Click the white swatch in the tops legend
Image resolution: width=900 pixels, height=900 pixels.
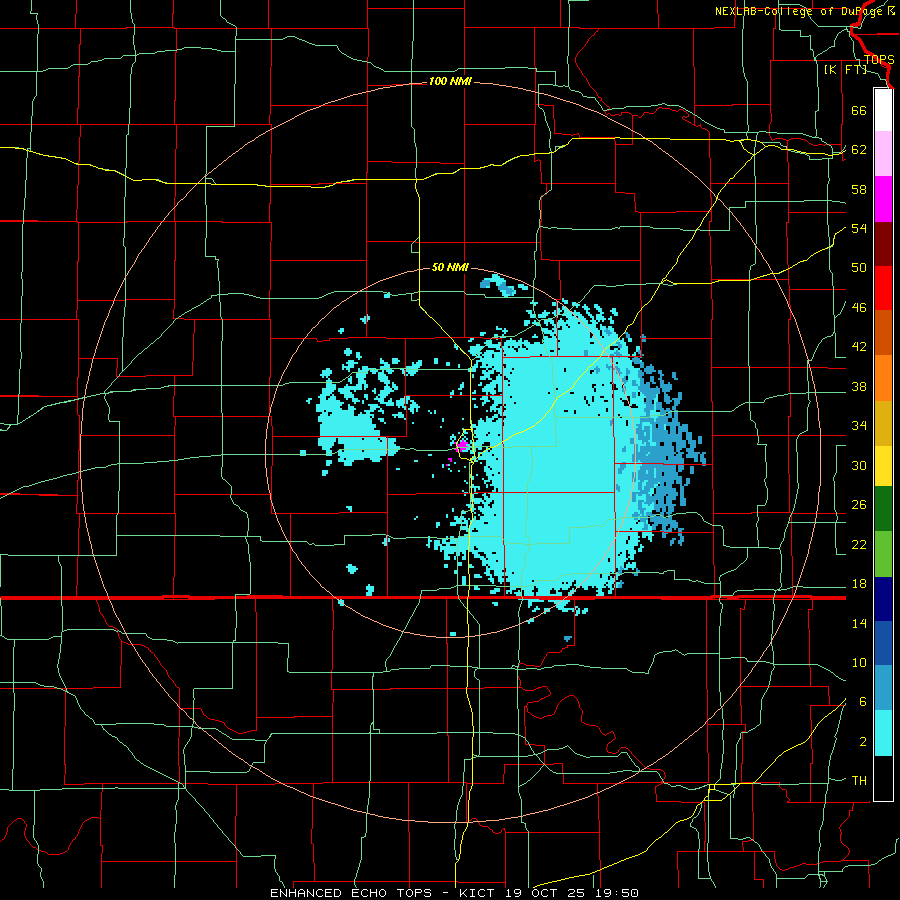(883, 110)
